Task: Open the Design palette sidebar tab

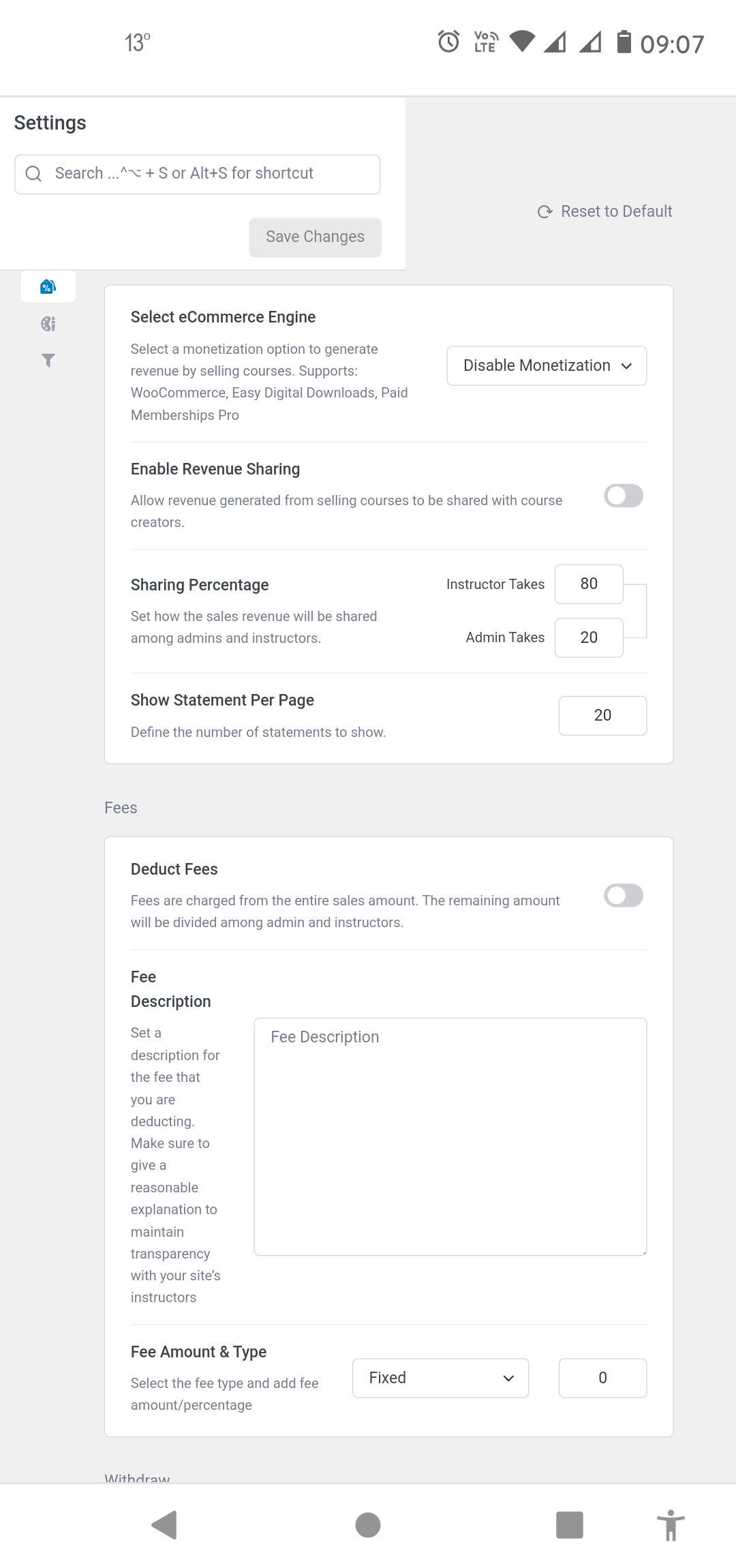Action: [x=48, y=324]
